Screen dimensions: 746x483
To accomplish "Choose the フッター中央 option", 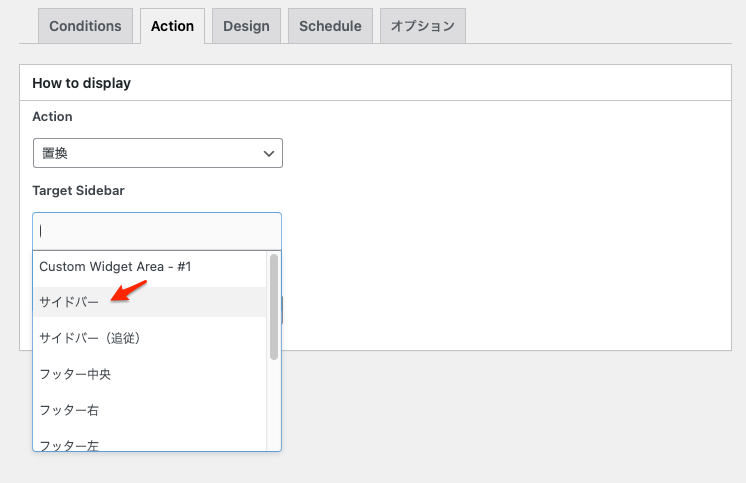I will (149, 375).
